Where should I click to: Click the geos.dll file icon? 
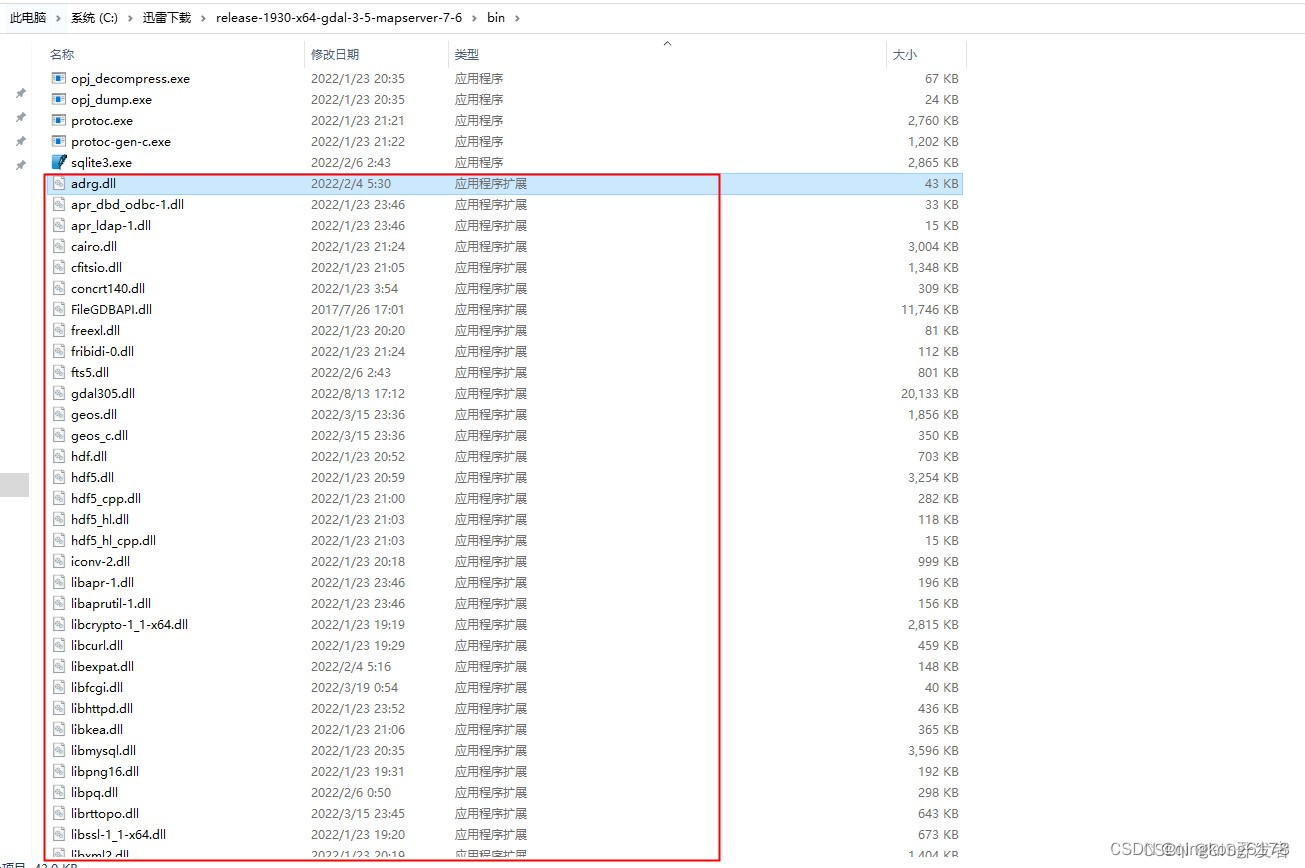(61, 414)
